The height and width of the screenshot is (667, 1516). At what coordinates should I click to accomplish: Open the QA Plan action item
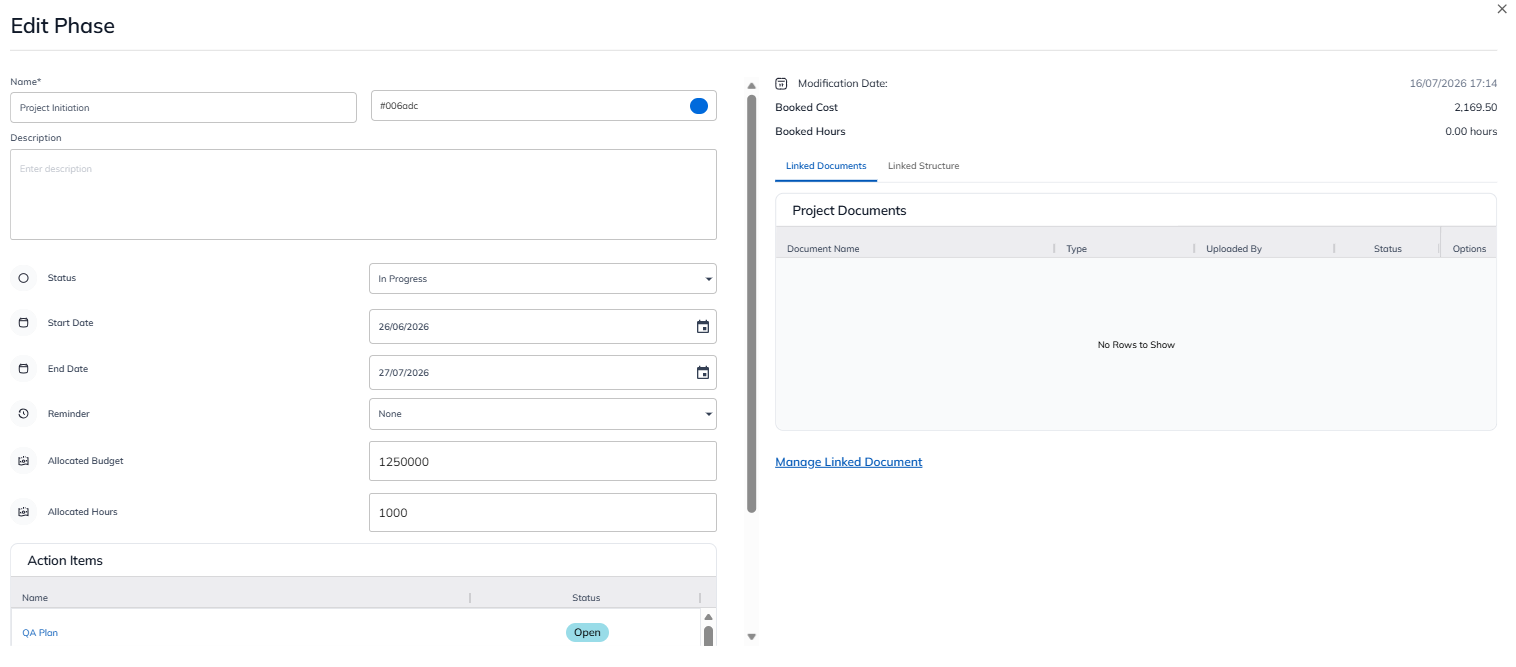40,633
